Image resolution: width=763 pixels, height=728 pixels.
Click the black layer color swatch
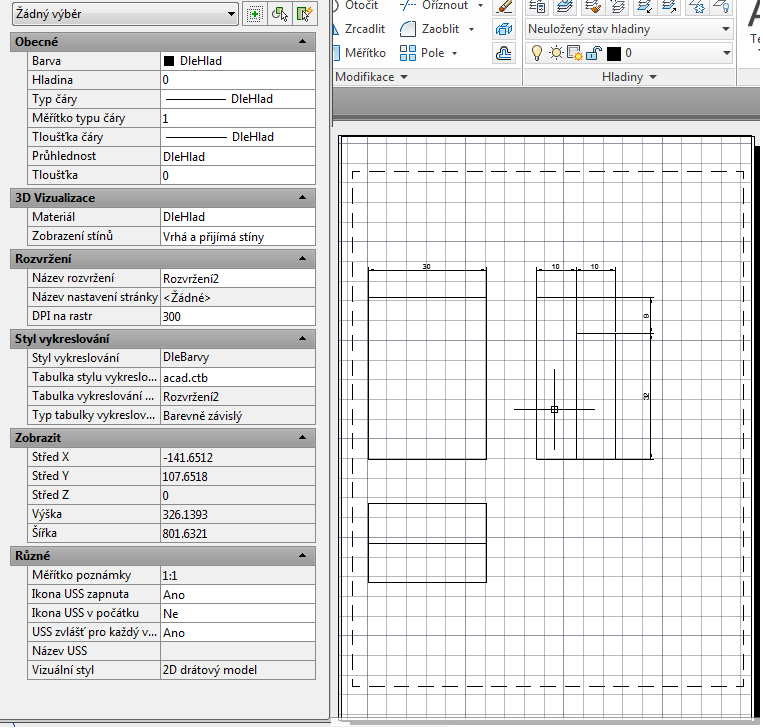pos(613,53)
